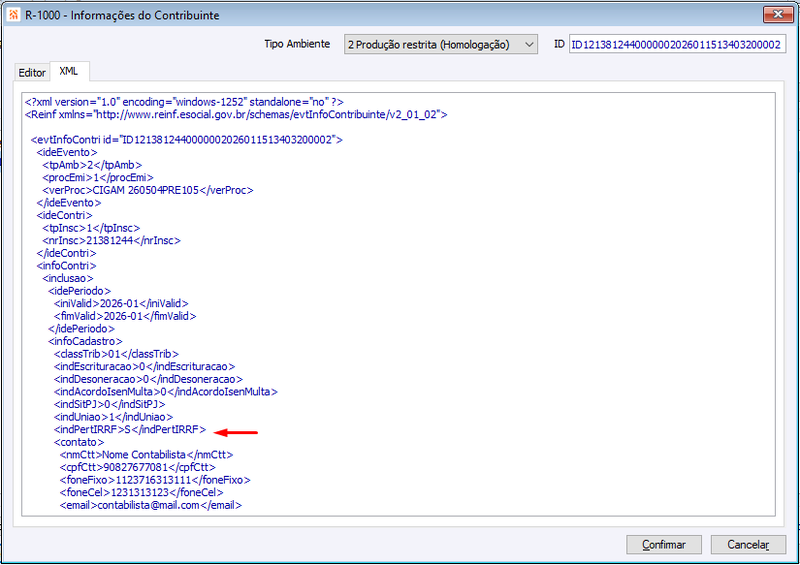Click the CIGAM app icon in title bar

(x=13, y=15)
